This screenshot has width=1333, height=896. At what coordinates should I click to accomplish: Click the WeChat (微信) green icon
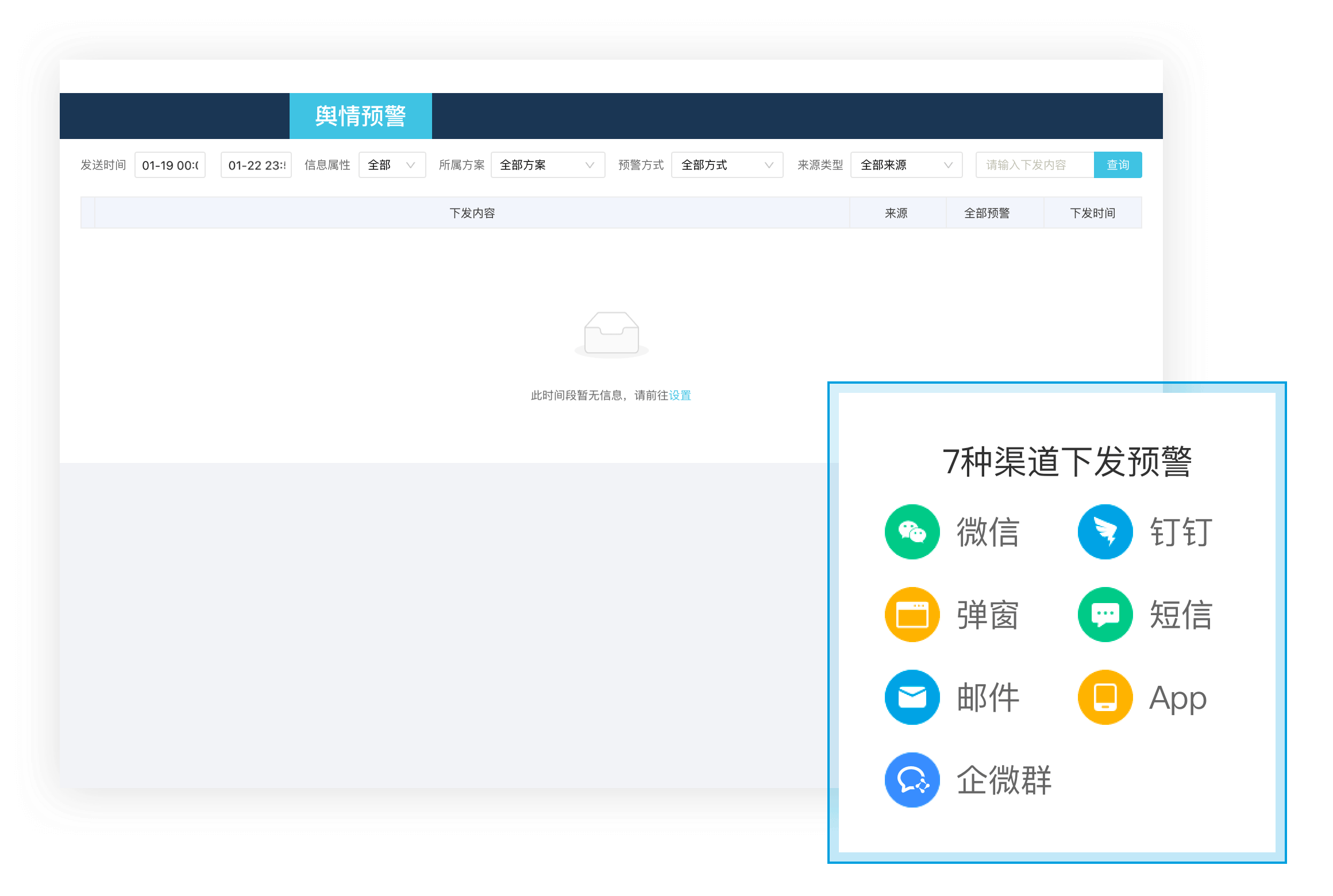pos(912,531)
